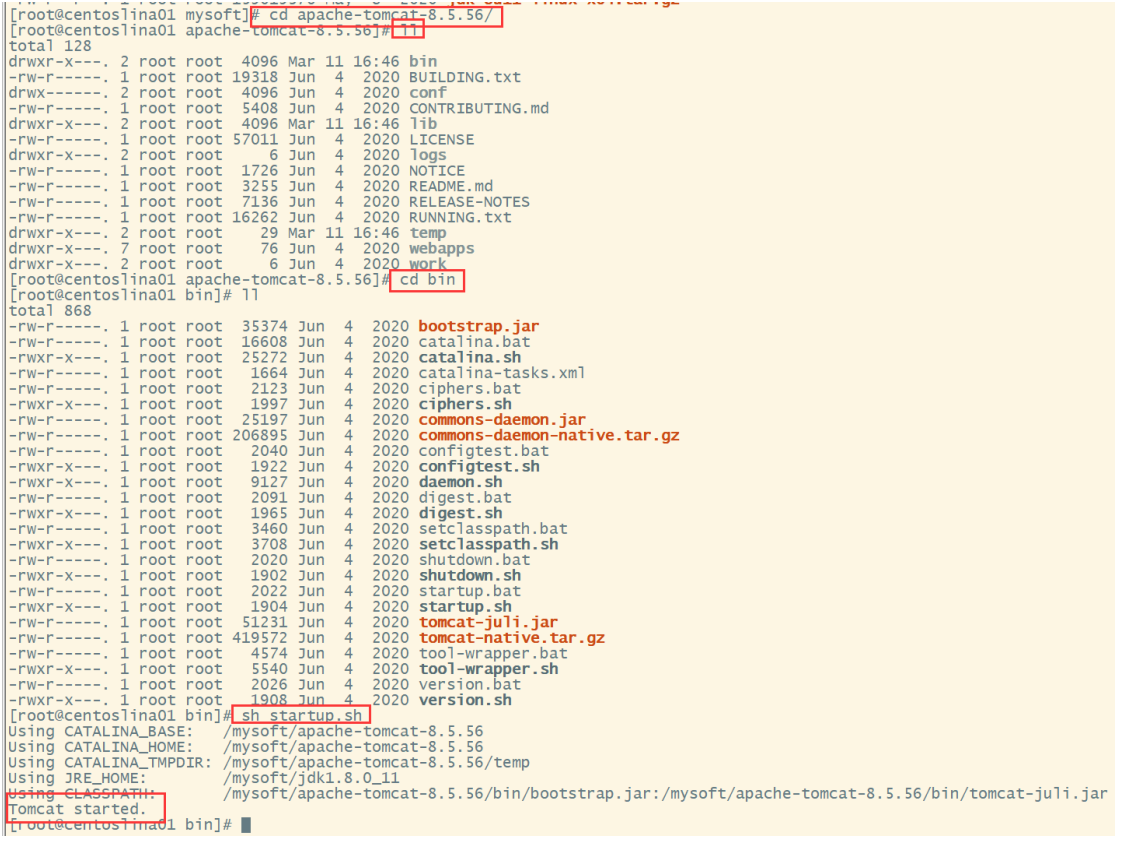Click the 'catalina.bat' file name
Screen dimensions: 1121x846
(x=475, y=343)
